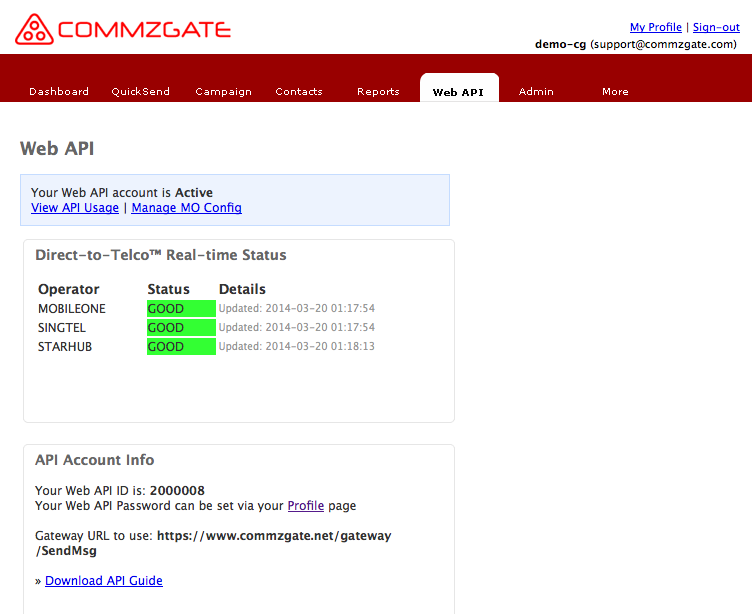Click the SINGTEL operator name
The image size is (752, 614).
[62, 328]
